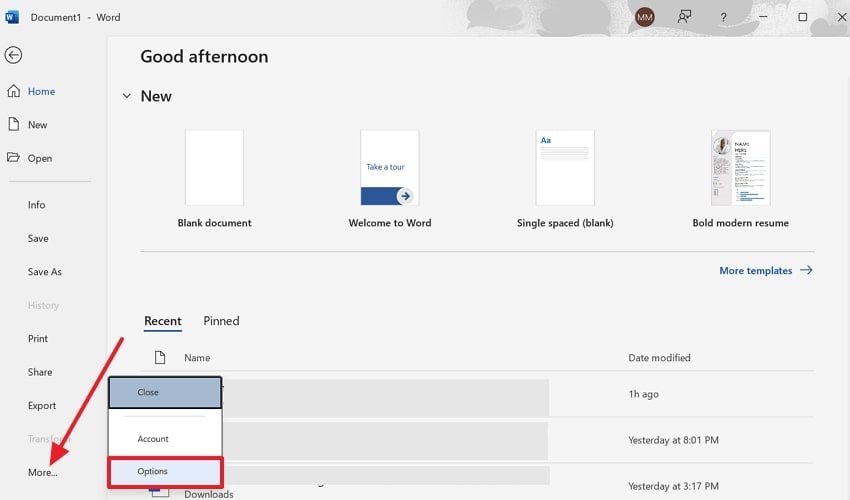Click the Open folder icon
The height and width of the screenshot is (500, 850).
pyautogui.click(x=14, y=158)
